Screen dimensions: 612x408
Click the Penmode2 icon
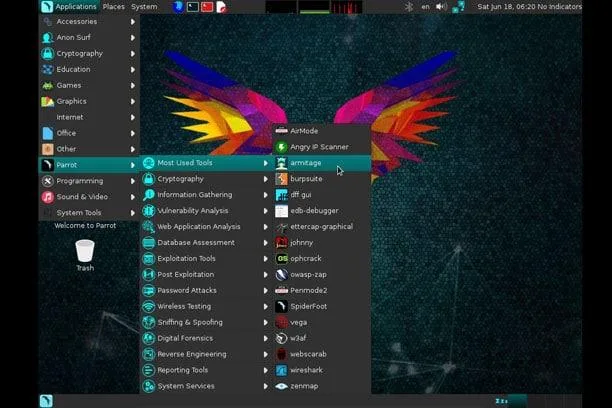(281, 290)
